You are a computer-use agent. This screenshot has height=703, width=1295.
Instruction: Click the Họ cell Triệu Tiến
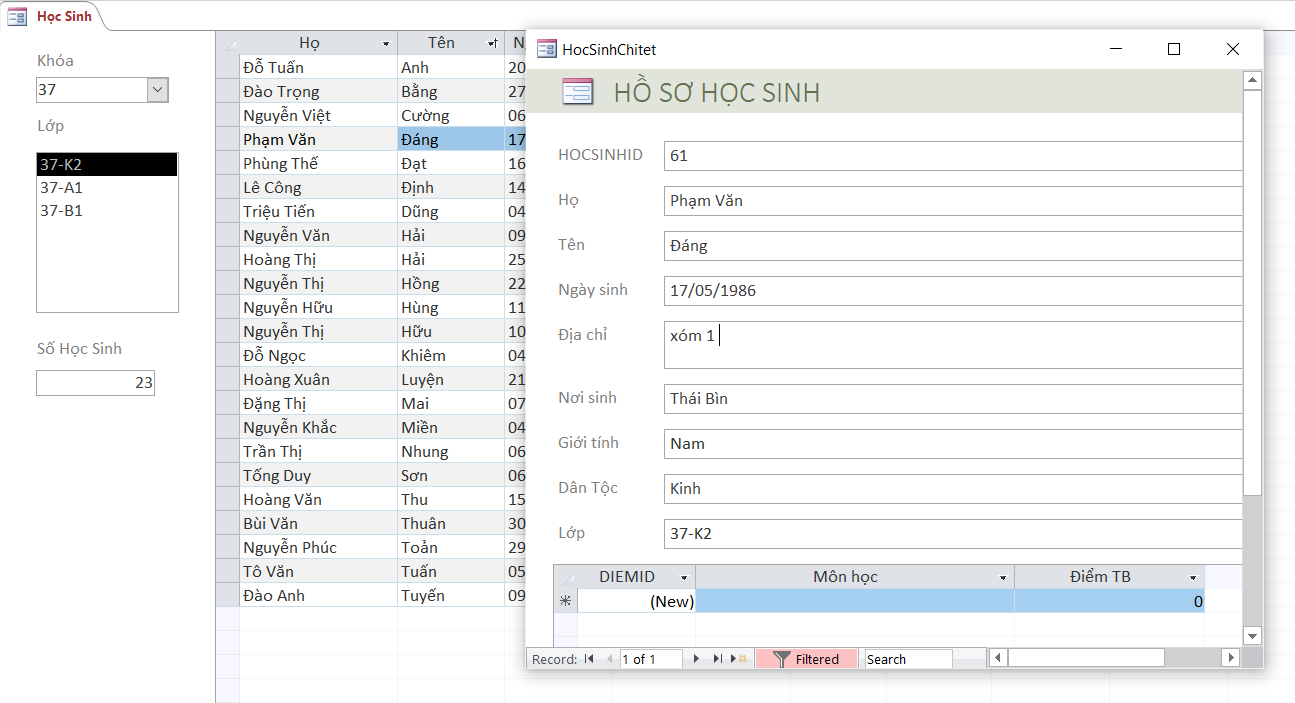tap(319, 211)
